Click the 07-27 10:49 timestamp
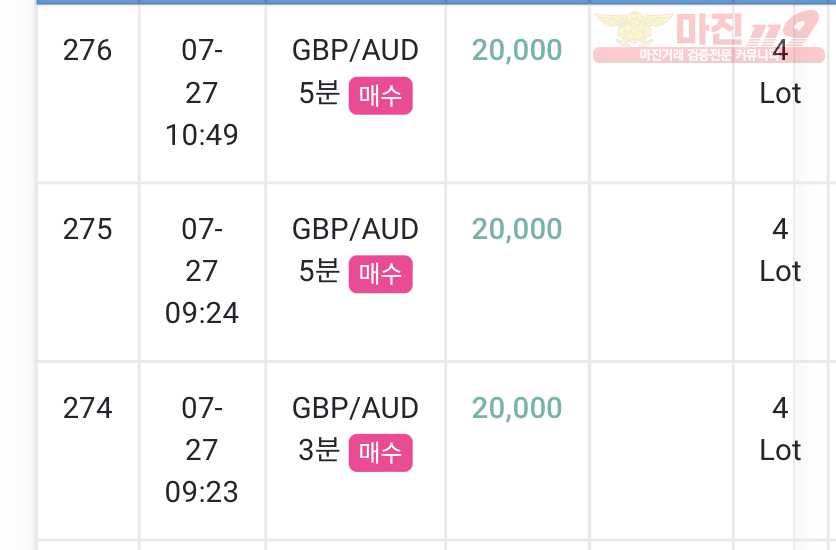Image resolution: width=836 pixels, height=550 pixels. (x=202, y=93)
